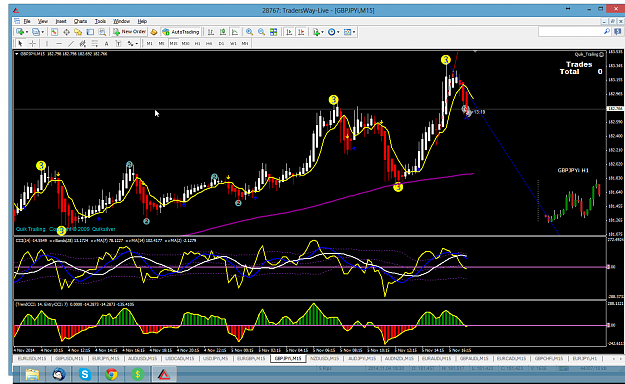The image size is (625, 384).
Task: Switch to the EURUSD,M15 chart tab
Action: tap(32, 358)
